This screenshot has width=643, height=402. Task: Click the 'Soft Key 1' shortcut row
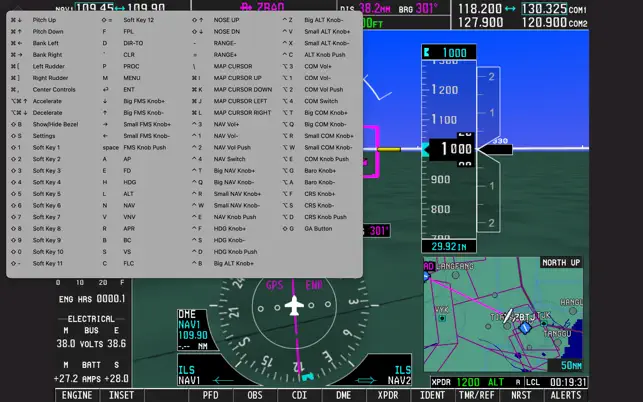click(x=36, y=147)
